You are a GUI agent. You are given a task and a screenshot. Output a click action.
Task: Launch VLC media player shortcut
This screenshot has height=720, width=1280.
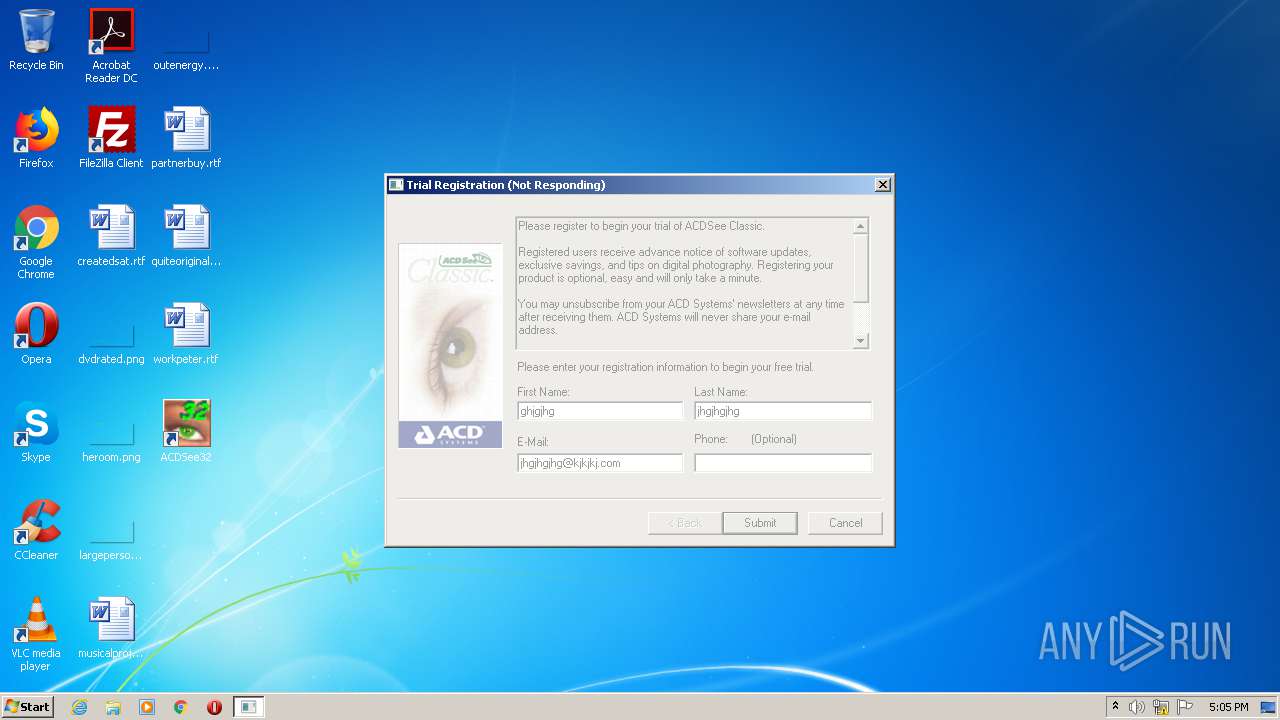click(x=36, y=635)
